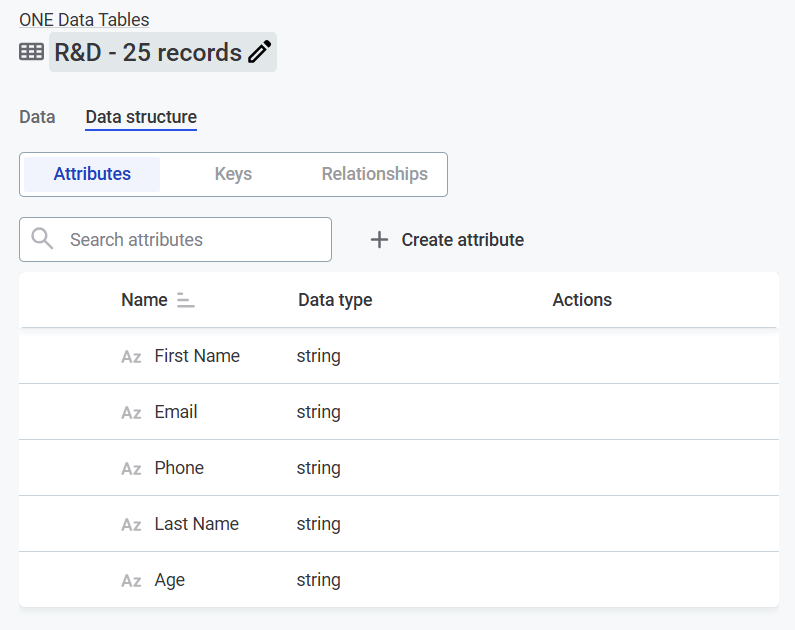Viewport: 795px width, 630px height.
Task: Click the plus icon for Create attribute
Action: coord(379,240)
